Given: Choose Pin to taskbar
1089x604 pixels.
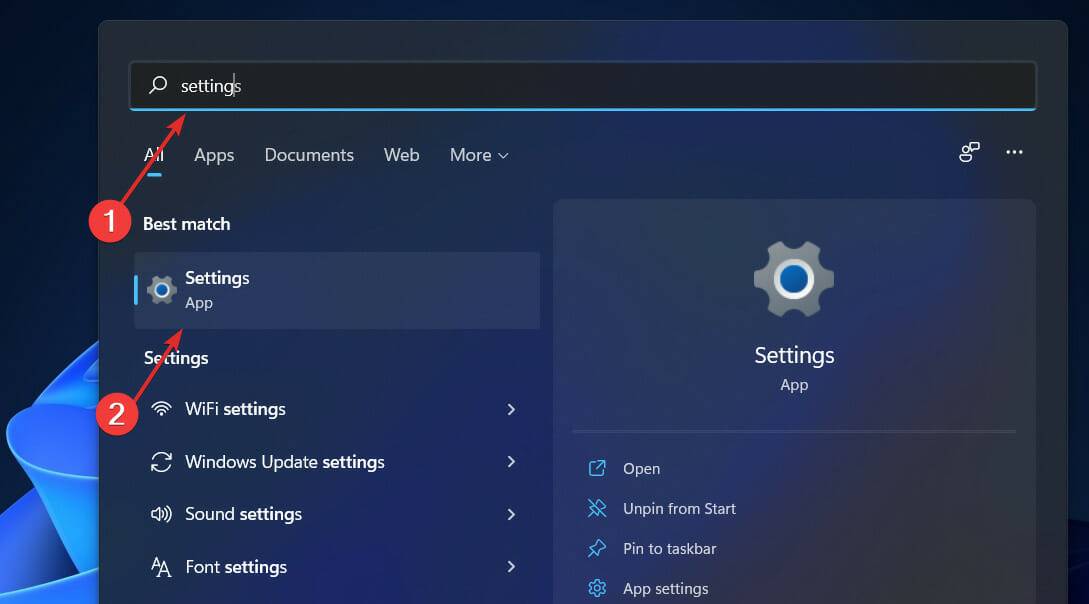Looking at the screenshot, I should coord(670,548).
